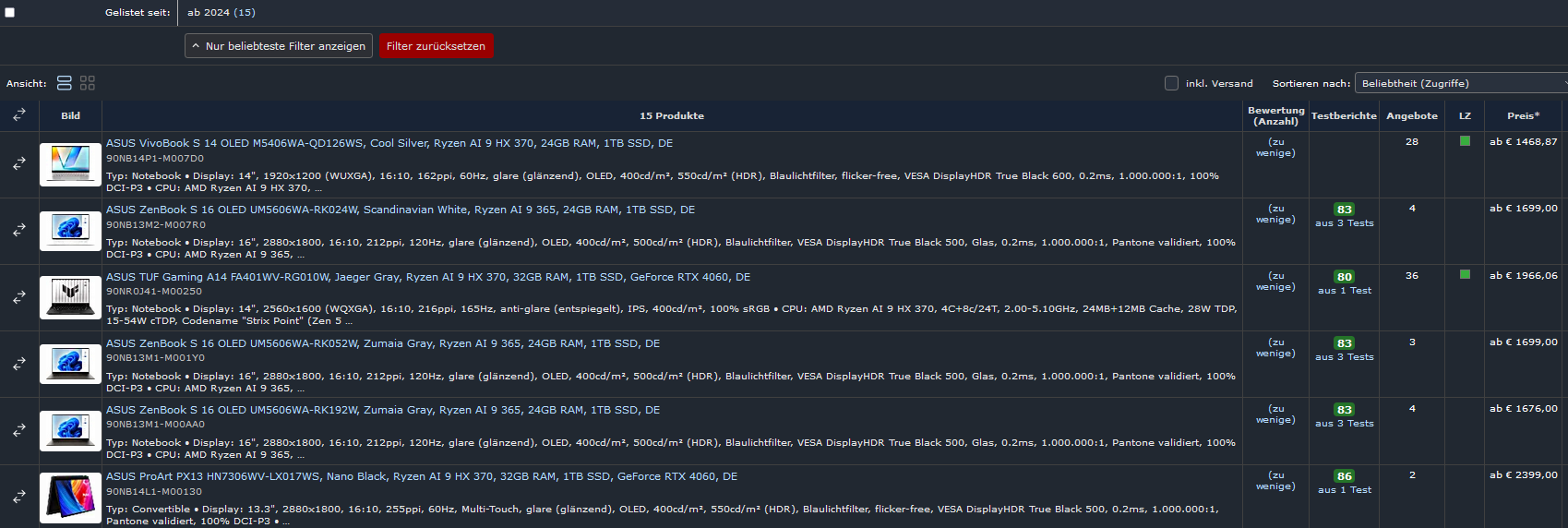Screen dimensions: 1568x528
Task: Click green availability indicator for VivoBook S 14
Action: coord(1465,141)
